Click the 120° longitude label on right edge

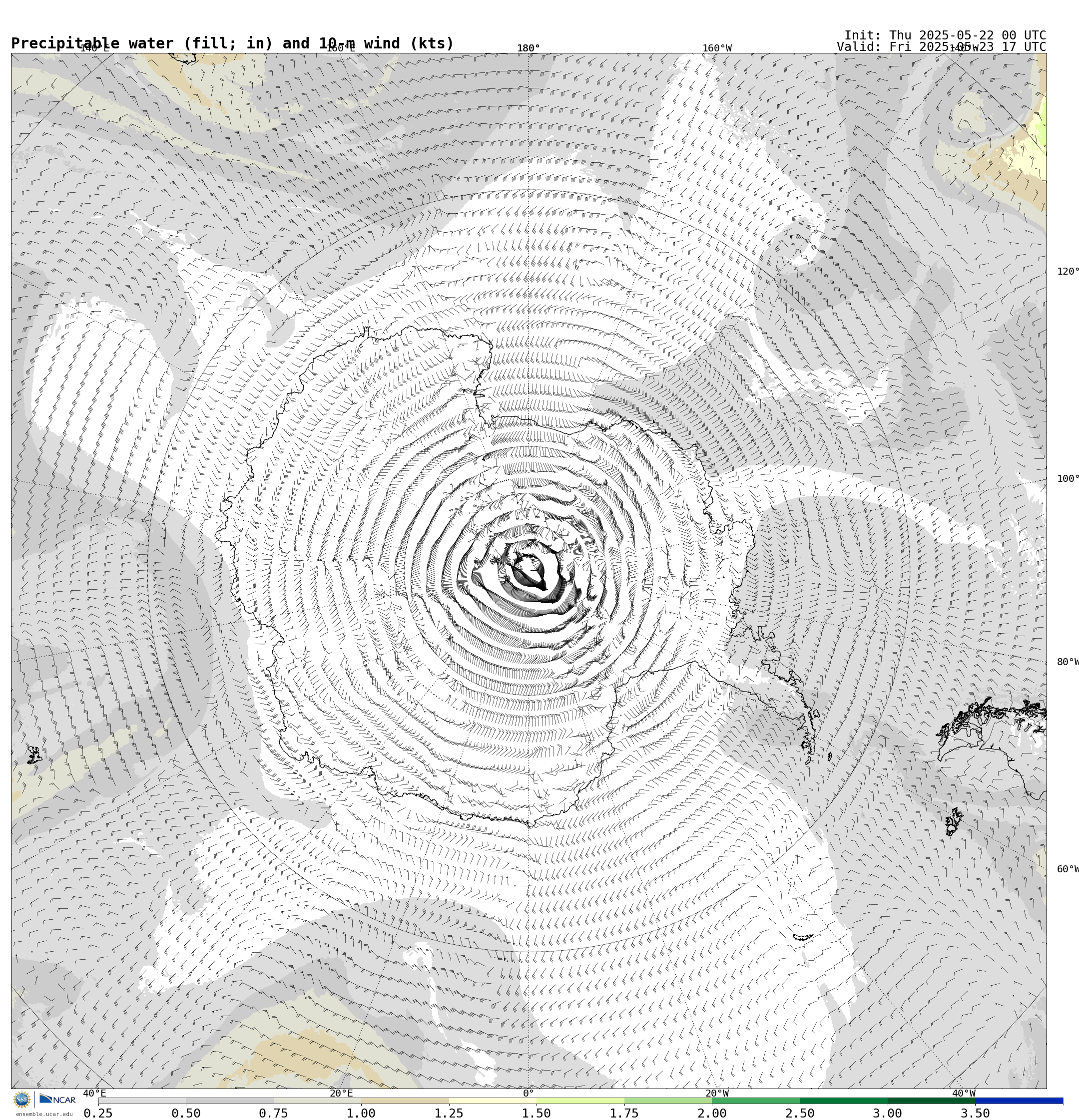click(x=1068, y=271)
